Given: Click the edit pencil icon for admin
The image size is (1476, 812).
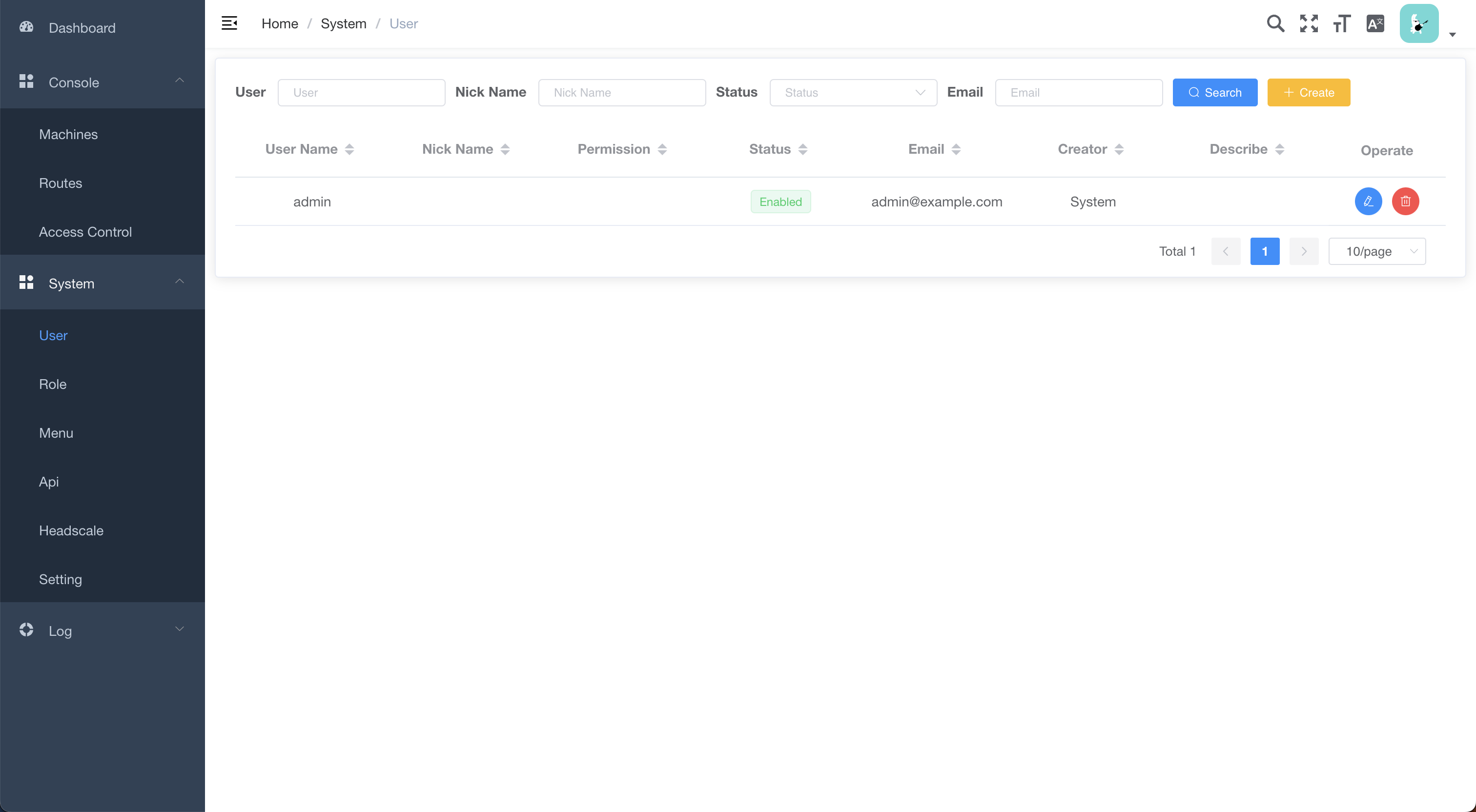Looking at the screenshot, I should 1368,201.
